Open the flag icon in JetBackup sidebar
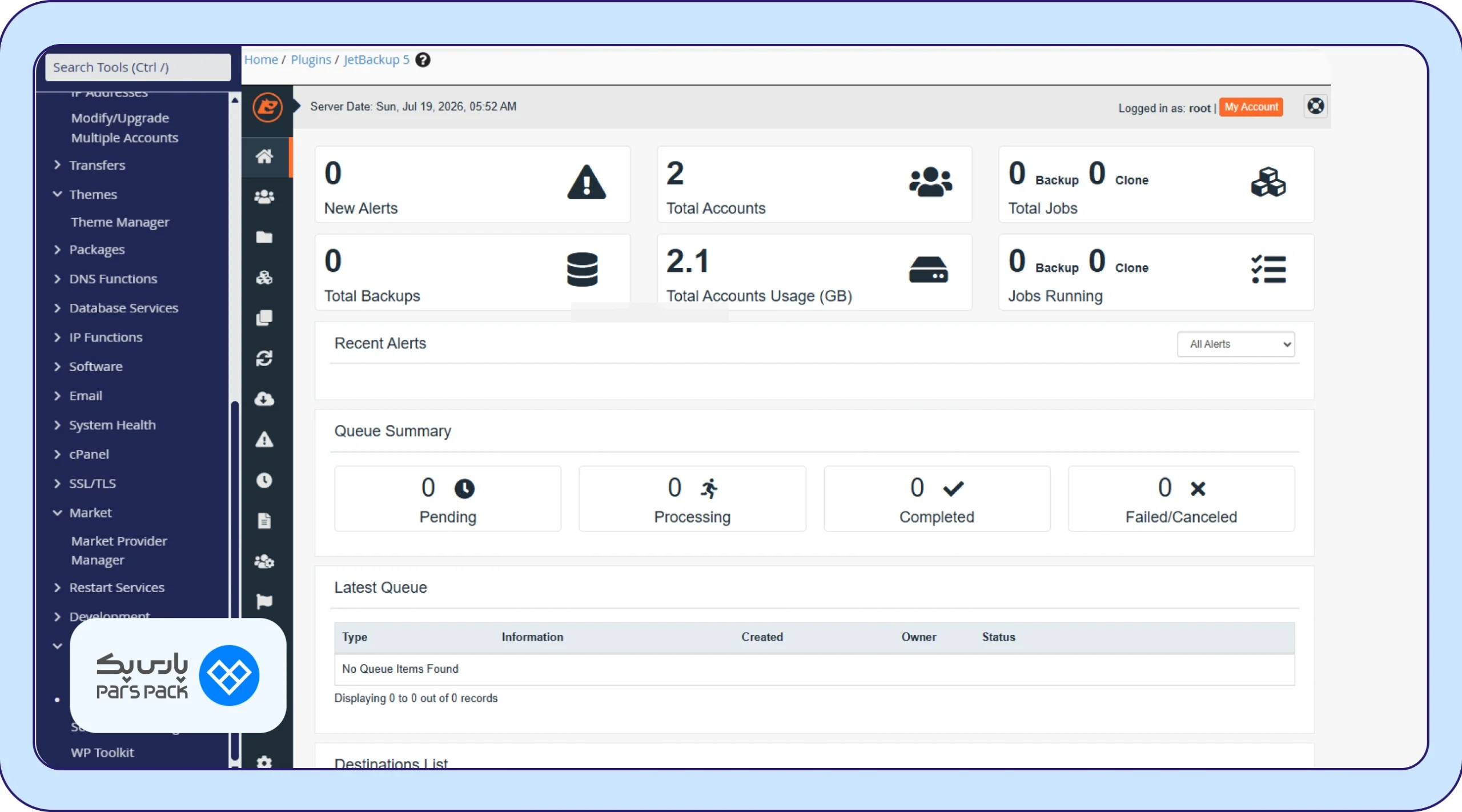Screen dimensions: 1462x812 [264, 601]
